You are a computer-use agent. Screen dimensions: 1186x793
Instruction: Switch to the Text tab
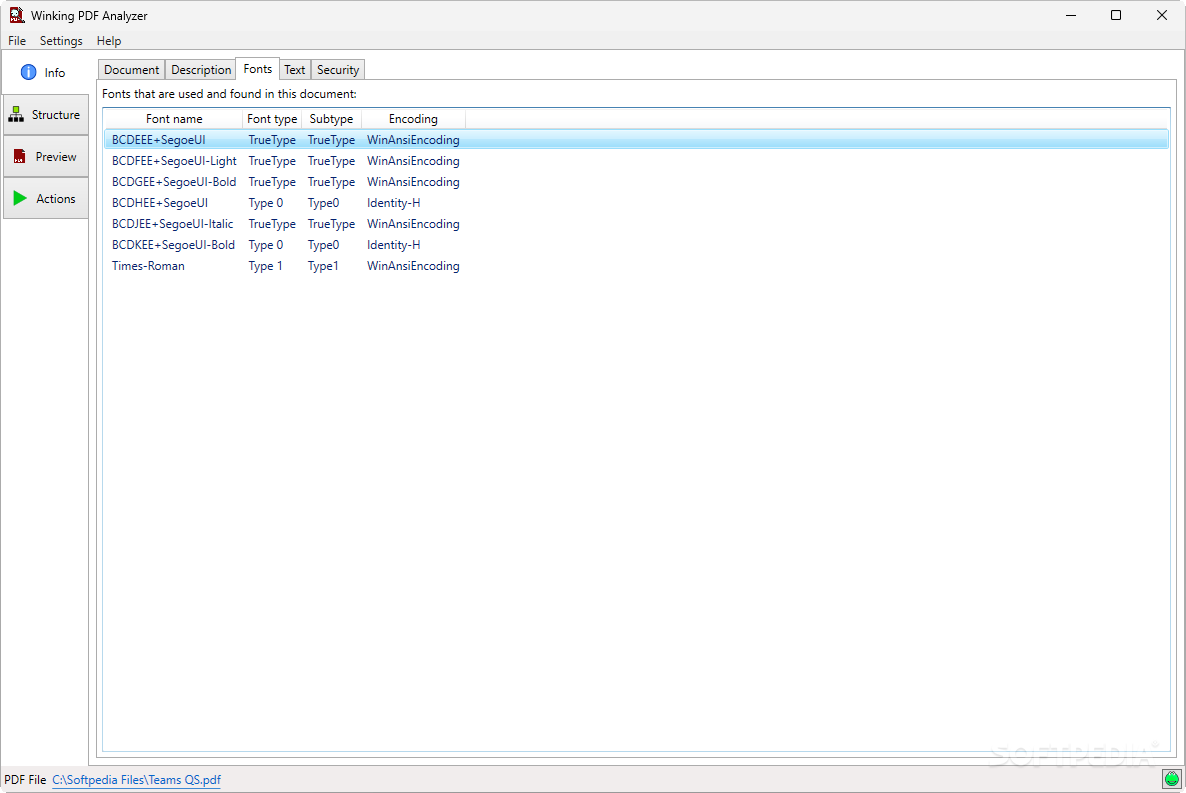point(295,70)
